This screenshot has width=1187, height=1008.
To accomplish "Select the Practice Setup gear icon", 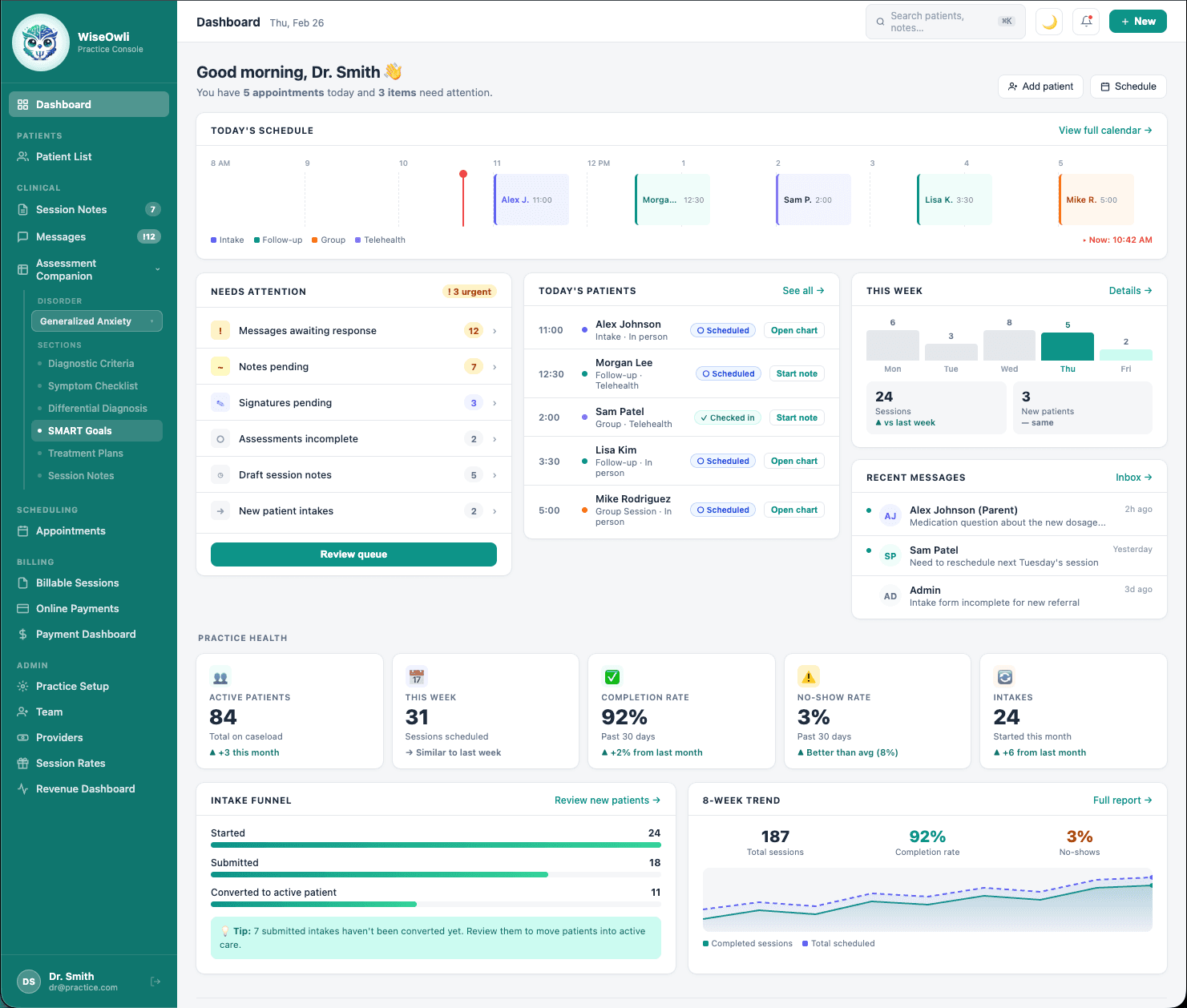I will [x=22, y=686].
